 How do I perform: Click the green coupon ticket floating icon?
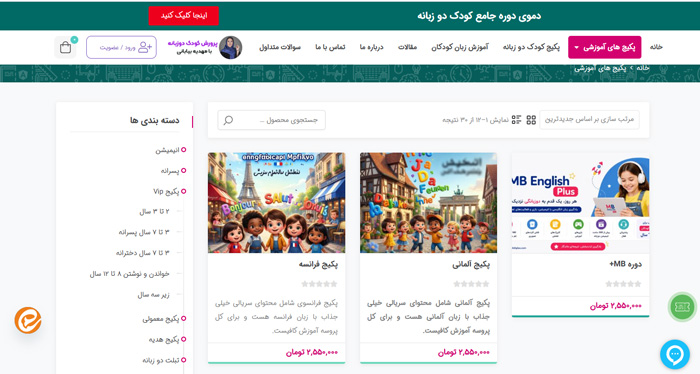pyautogui.click(x=682, y=307)
